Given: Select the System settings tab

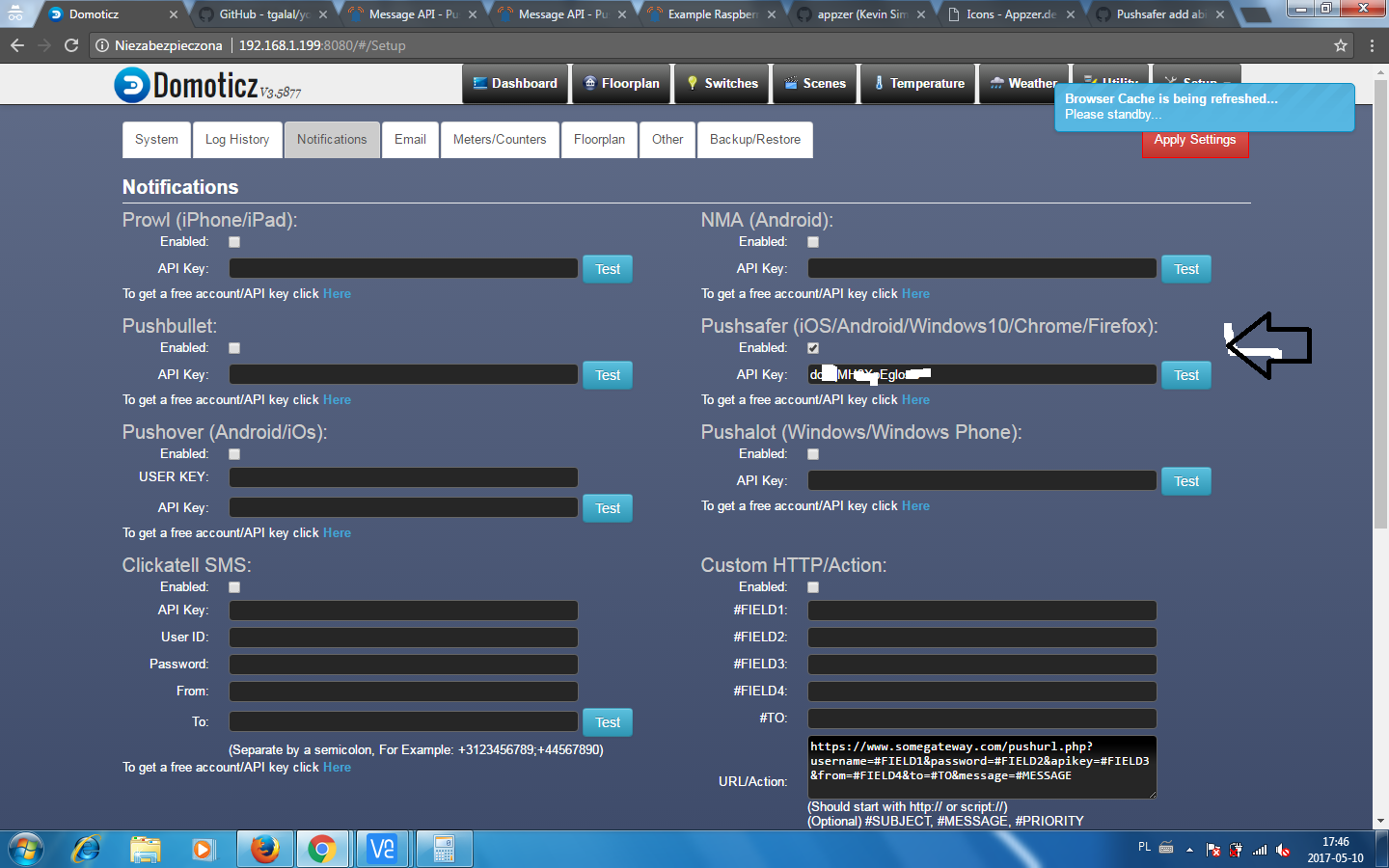Looking at the screenshot, I should [x=156, y=140].
